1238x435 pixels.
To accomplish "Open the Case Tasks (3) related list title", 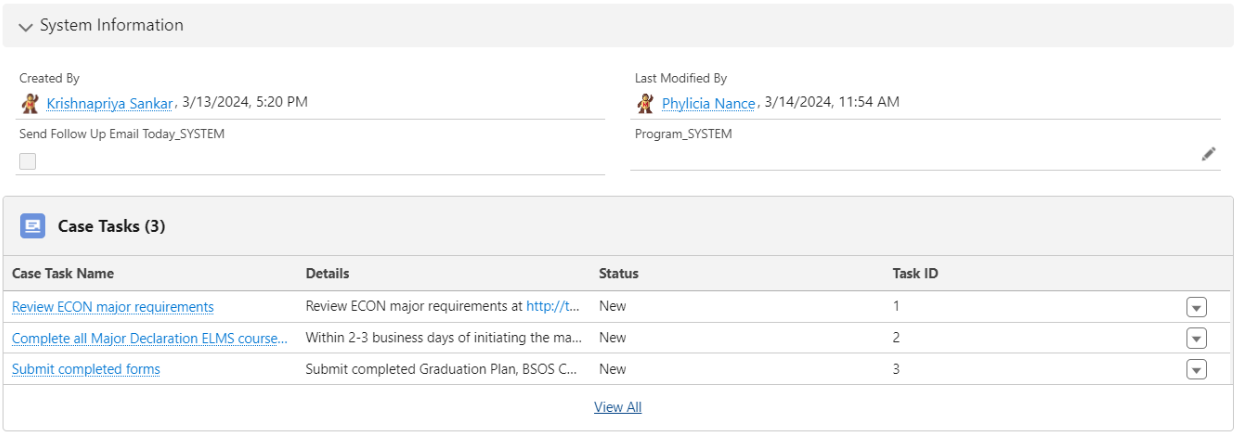I will (x=111, y=227).
